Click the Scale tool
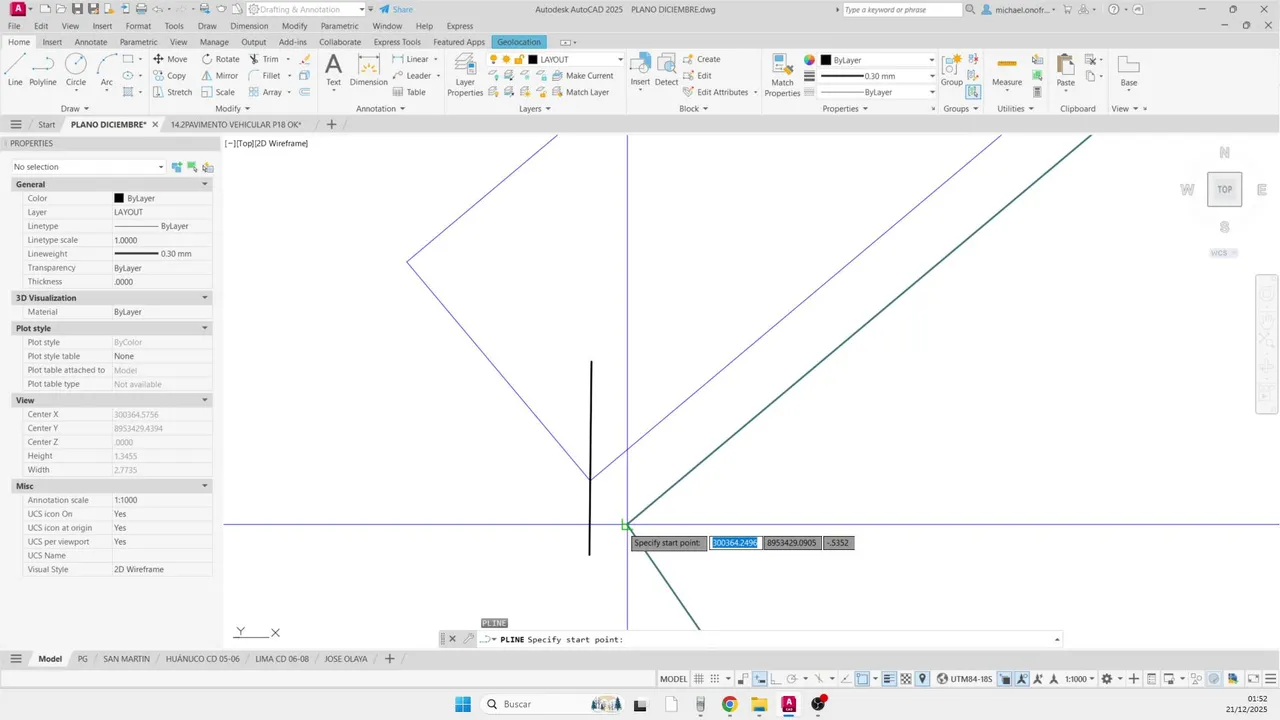 tap(218, 92)
